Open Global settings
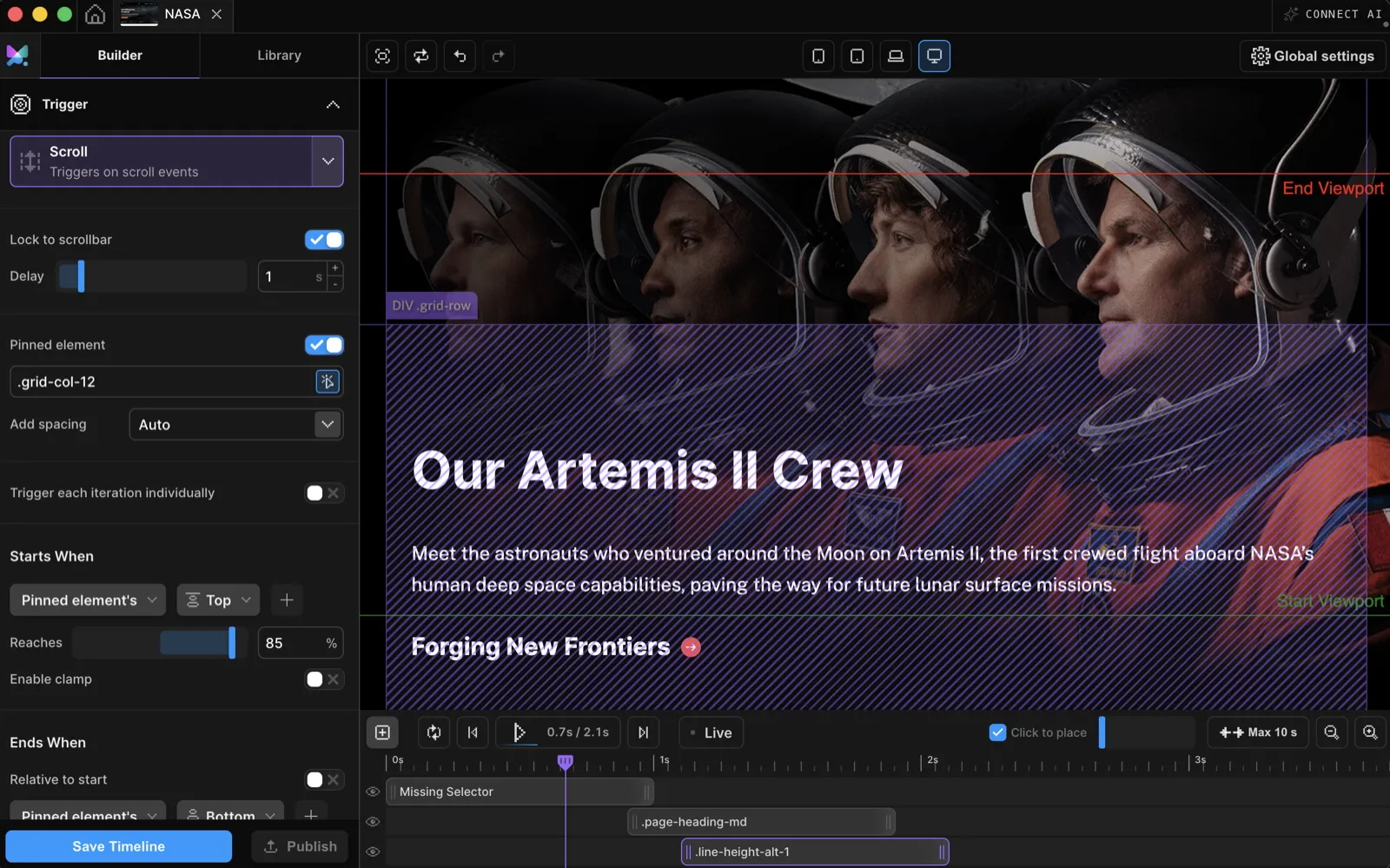The image size is (1390, 868). click(1312, 56)
